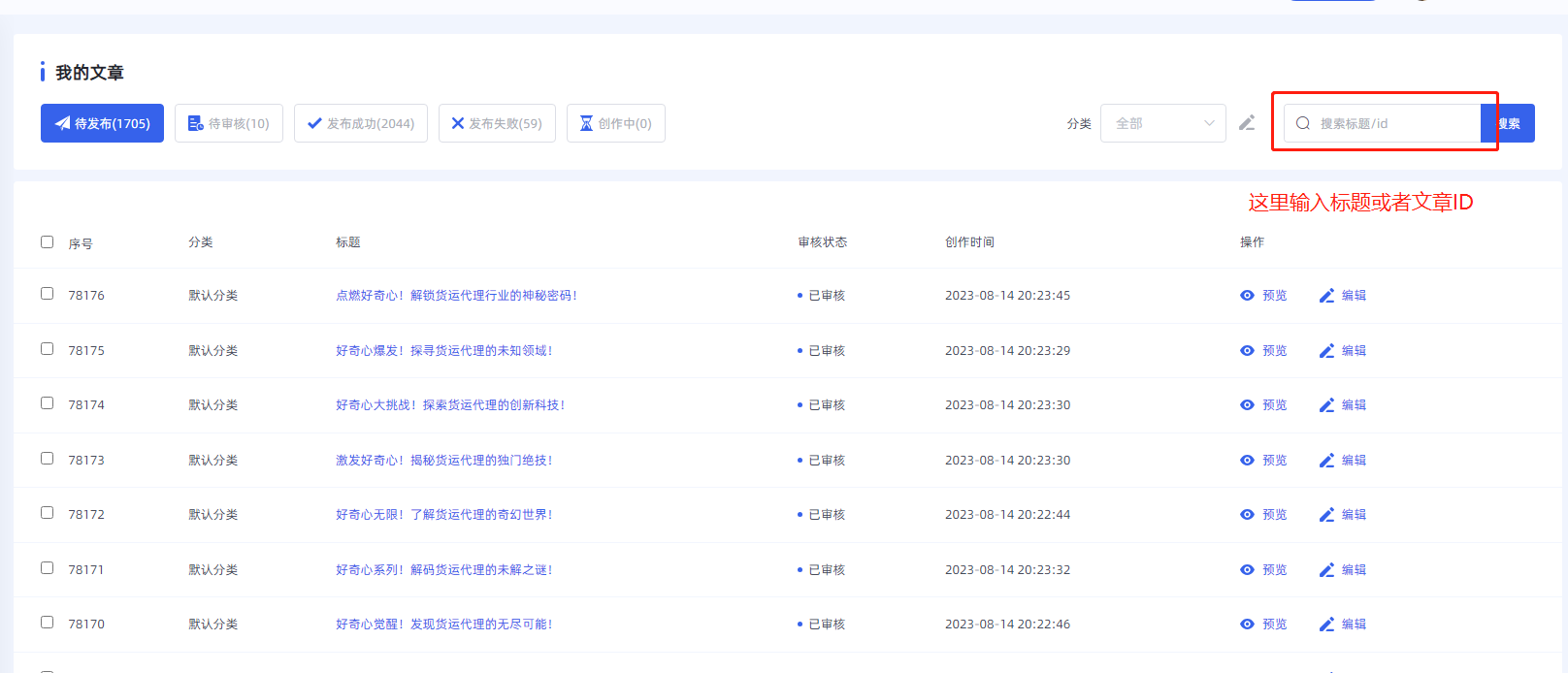The image size is (1568, 673).
Task: Check the box for row 78171
Action: point(47,567)
